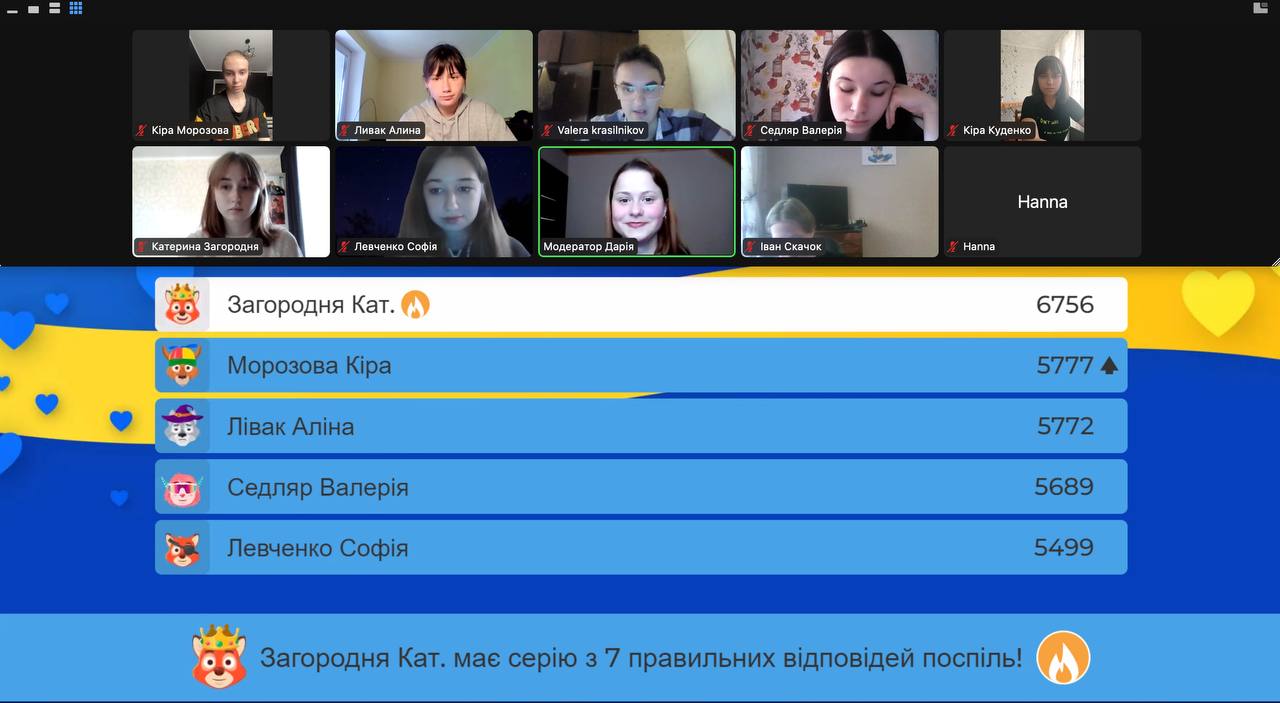Click the propeller-hat fox avatar beside Морозова Кіра
This screenshot has width=1280, height=703.
pyautogui.click(x=182, y=366)
